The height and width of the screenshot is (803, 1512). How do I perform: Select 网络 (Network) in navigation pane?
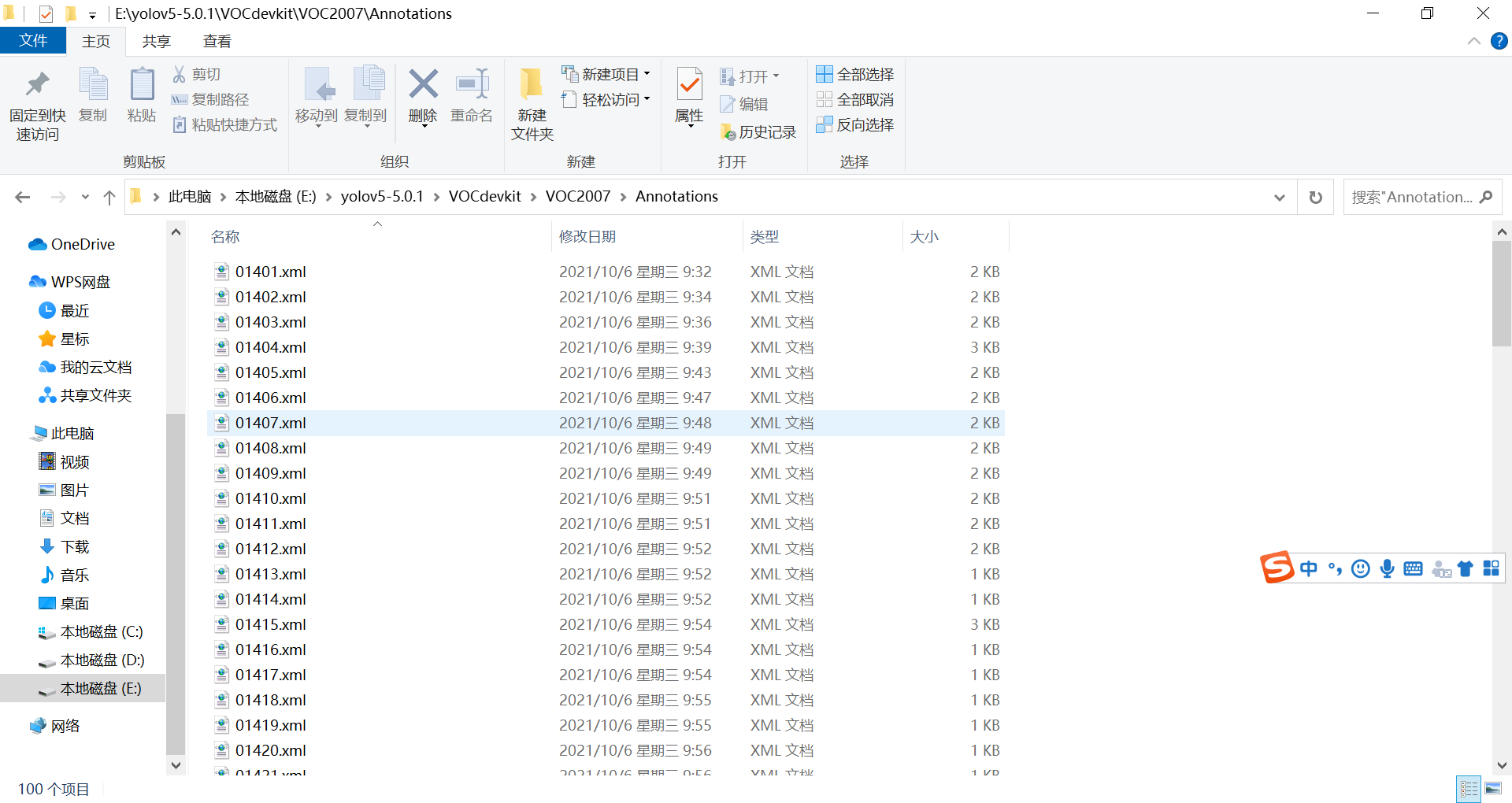tap(54, 726)
